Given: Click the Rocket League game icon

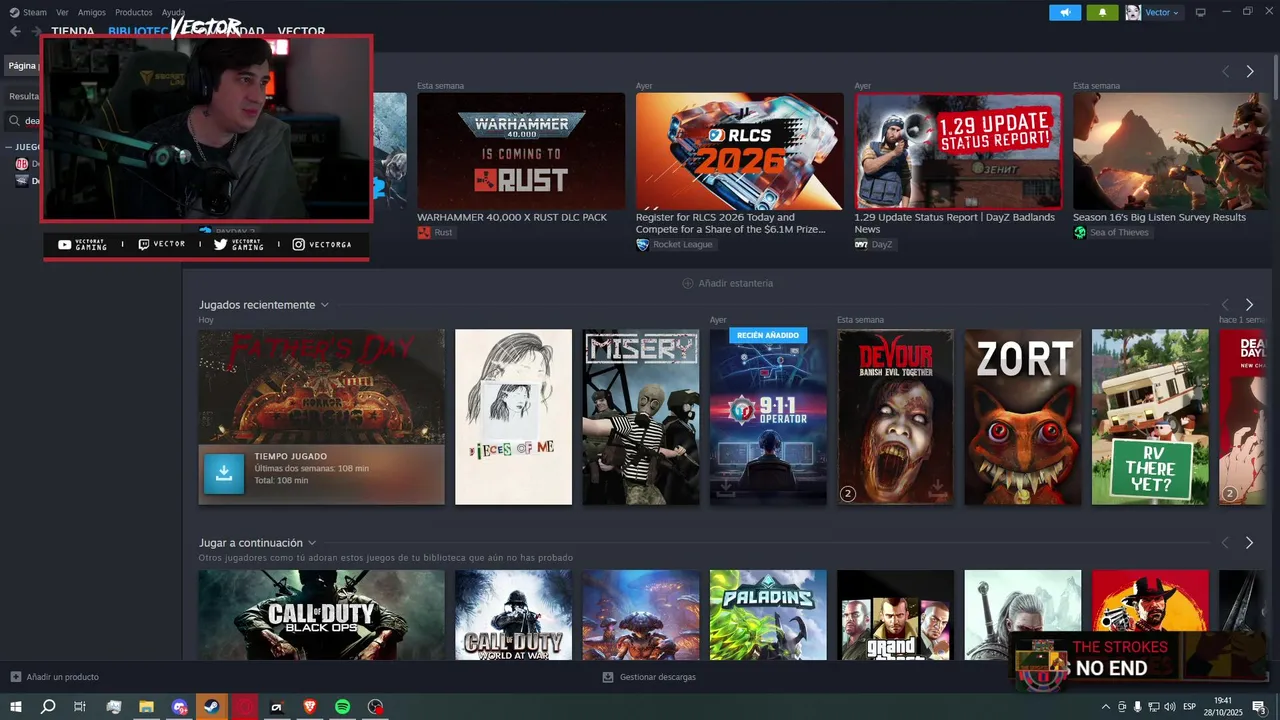Looking at the screenshot, I should click(x=642, y=244).
